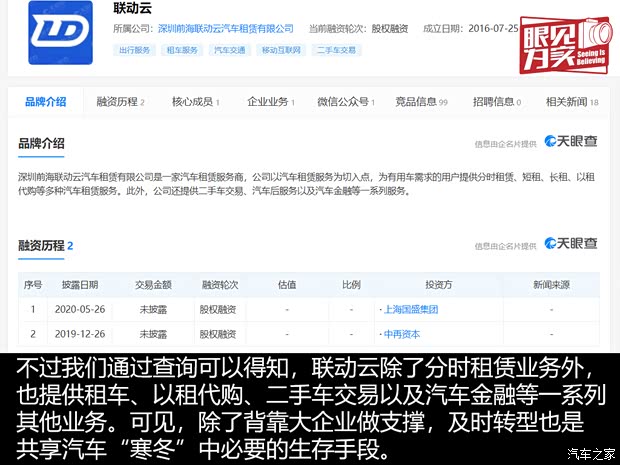Viewport: 620px width, 465px height.
Task: Click the 汽车交通 tag
Action: (x=230, y=49)
